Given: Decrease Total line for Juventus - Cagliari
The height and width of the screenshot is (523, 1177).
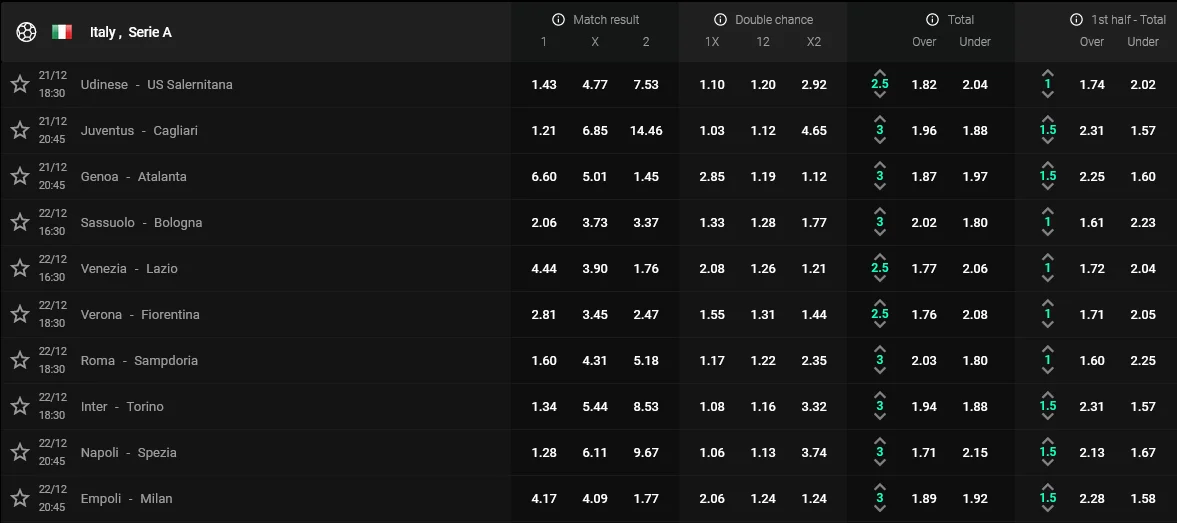Looking at the screenshot, I should coord(880,142).
